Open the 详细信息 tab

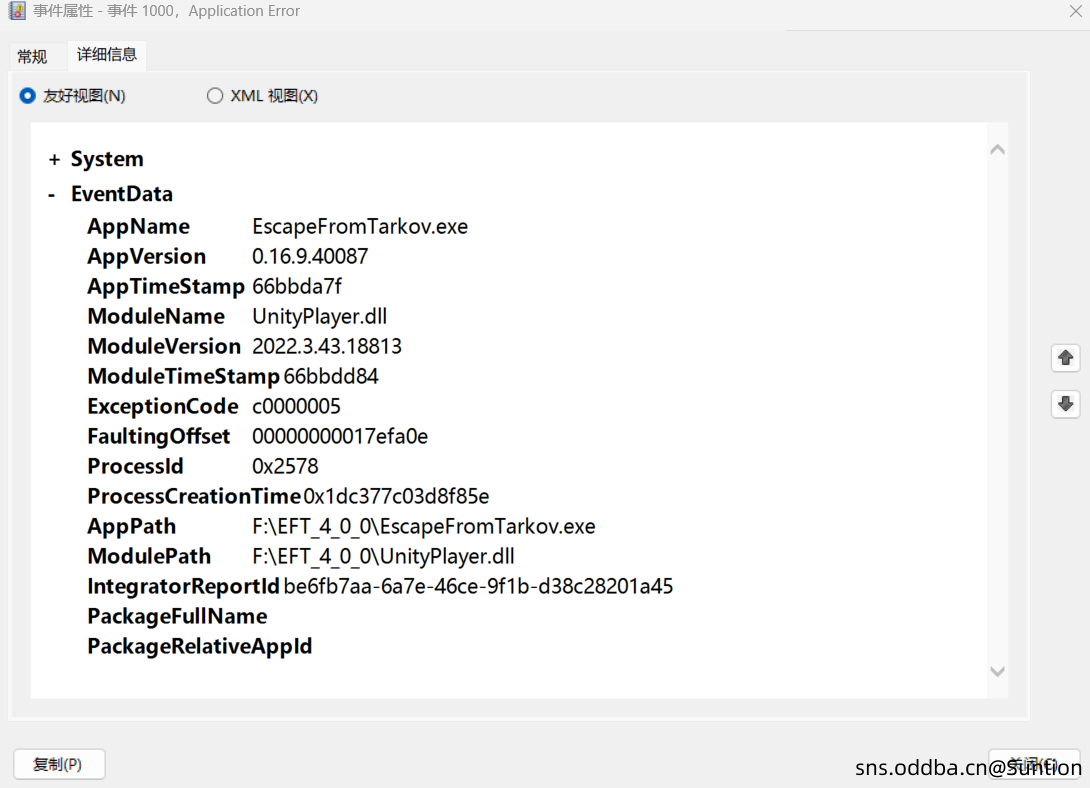(107, 55)
